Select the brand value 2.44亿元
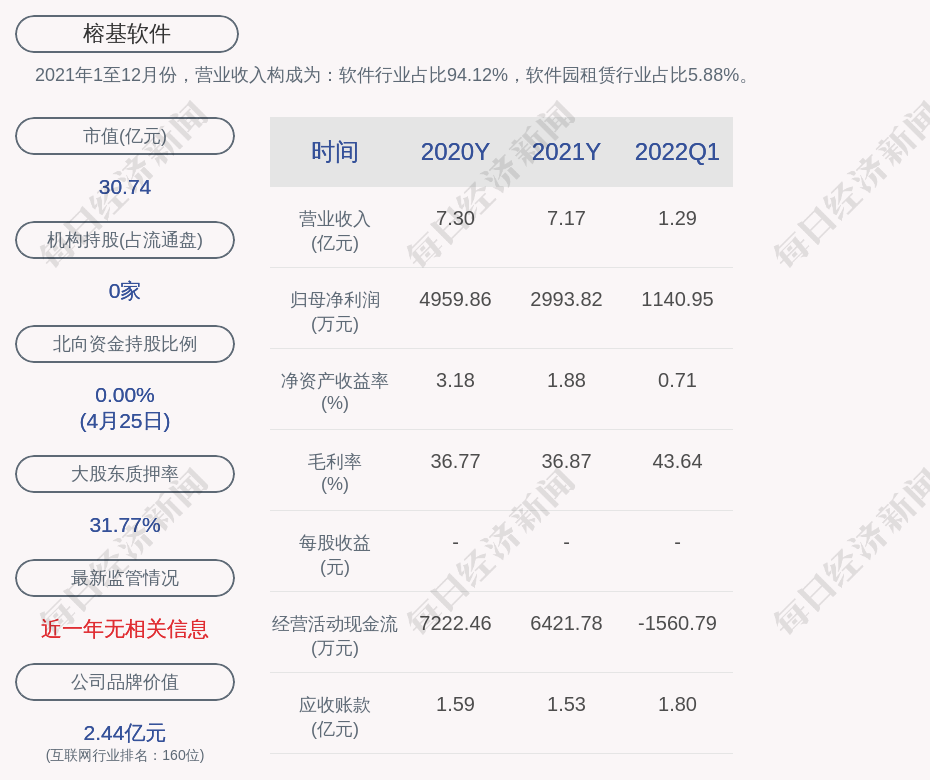Screen dimensions: 930x780 pyautogui.click(x=125, y=733)
